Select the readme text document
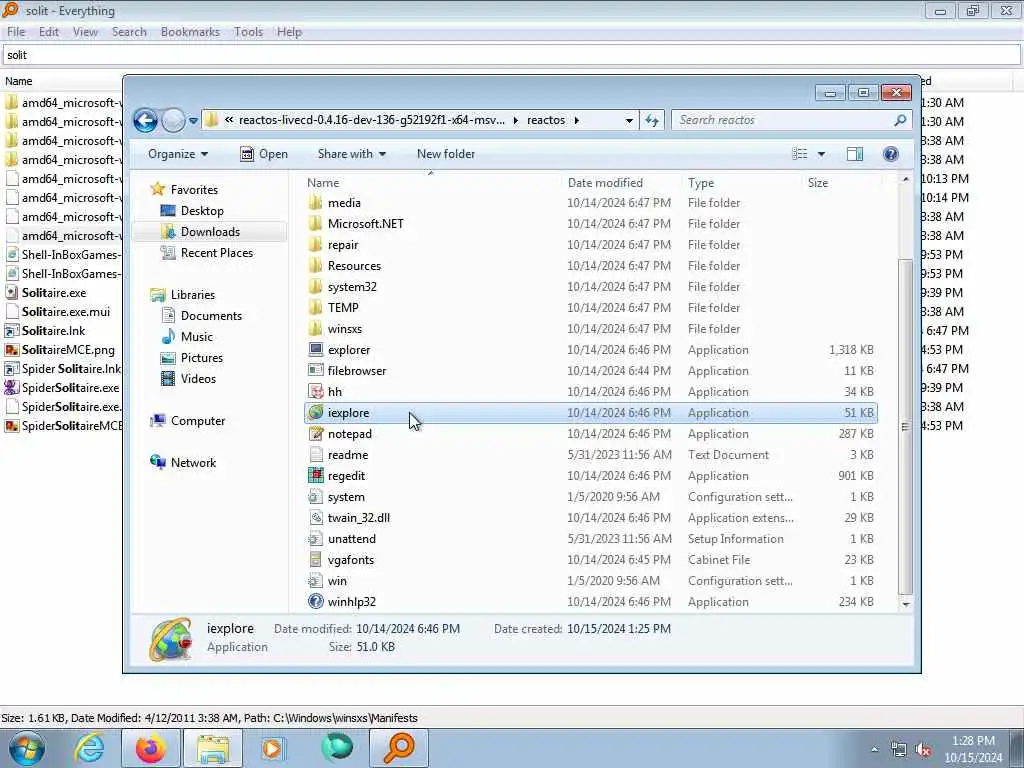This screenshot has height=768, width=1024. coord(347,455)
